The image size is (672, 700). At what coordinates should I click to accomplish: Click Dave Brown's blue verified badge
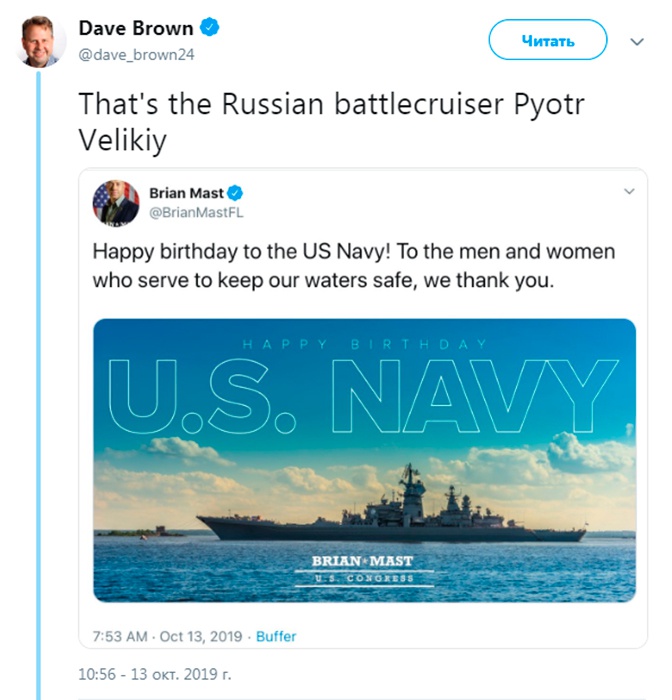pos(209,27)
